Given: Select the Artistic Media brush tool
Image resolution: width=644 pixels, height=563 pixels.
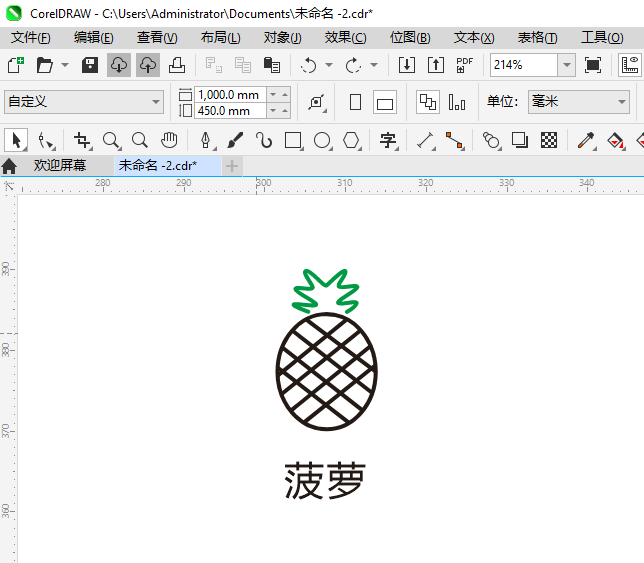Looking at the screenshot, I should [x=235, y=140].
